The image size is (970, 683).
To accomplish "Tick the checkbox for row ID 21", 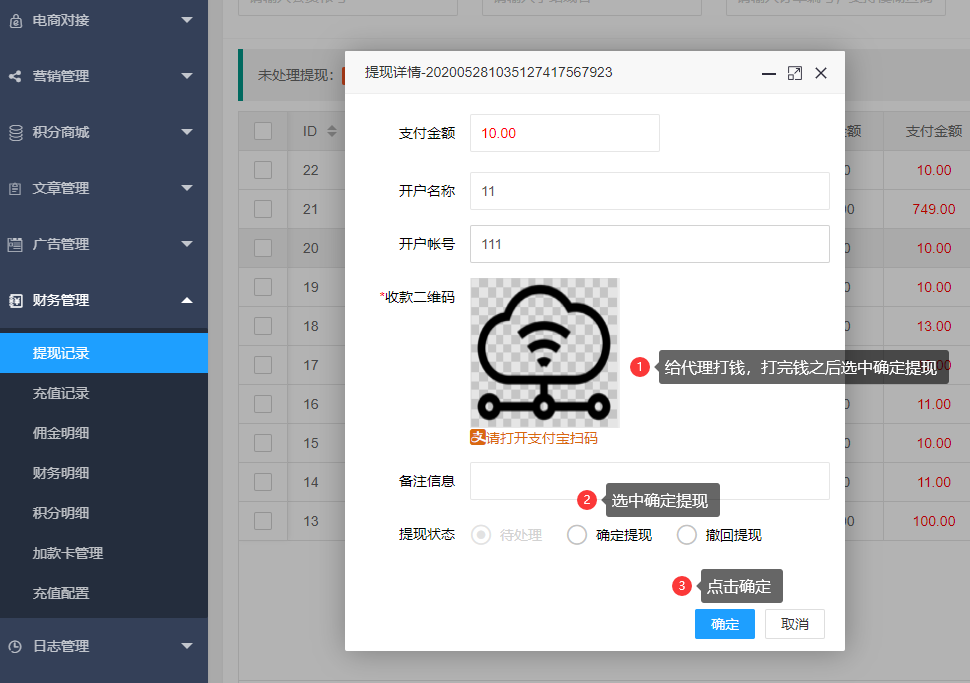I will click(263, 209).
